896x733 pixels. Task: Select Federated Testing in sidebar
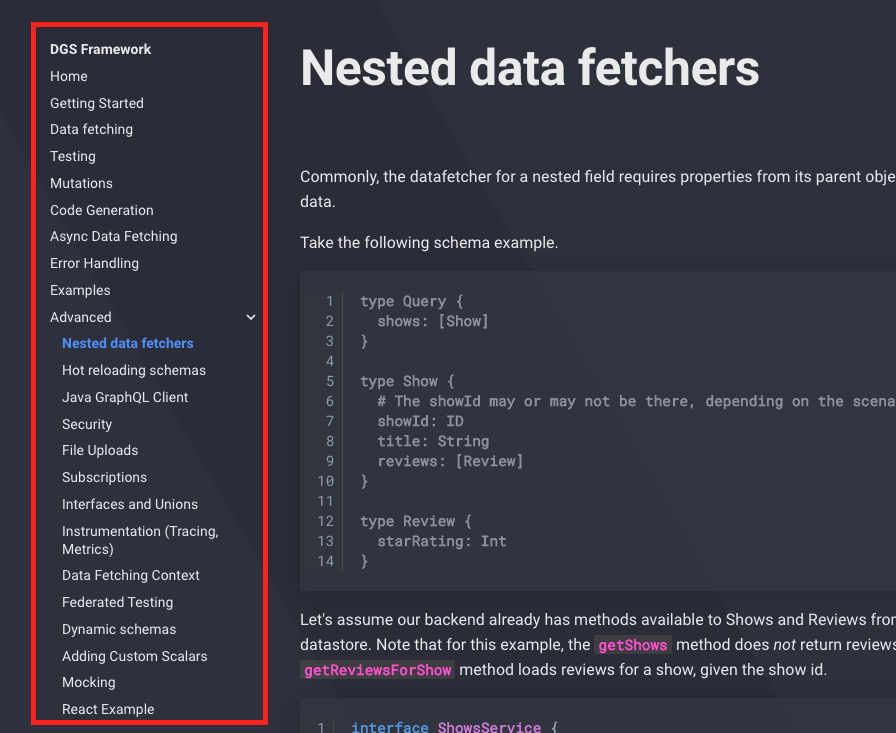point(117,602)
